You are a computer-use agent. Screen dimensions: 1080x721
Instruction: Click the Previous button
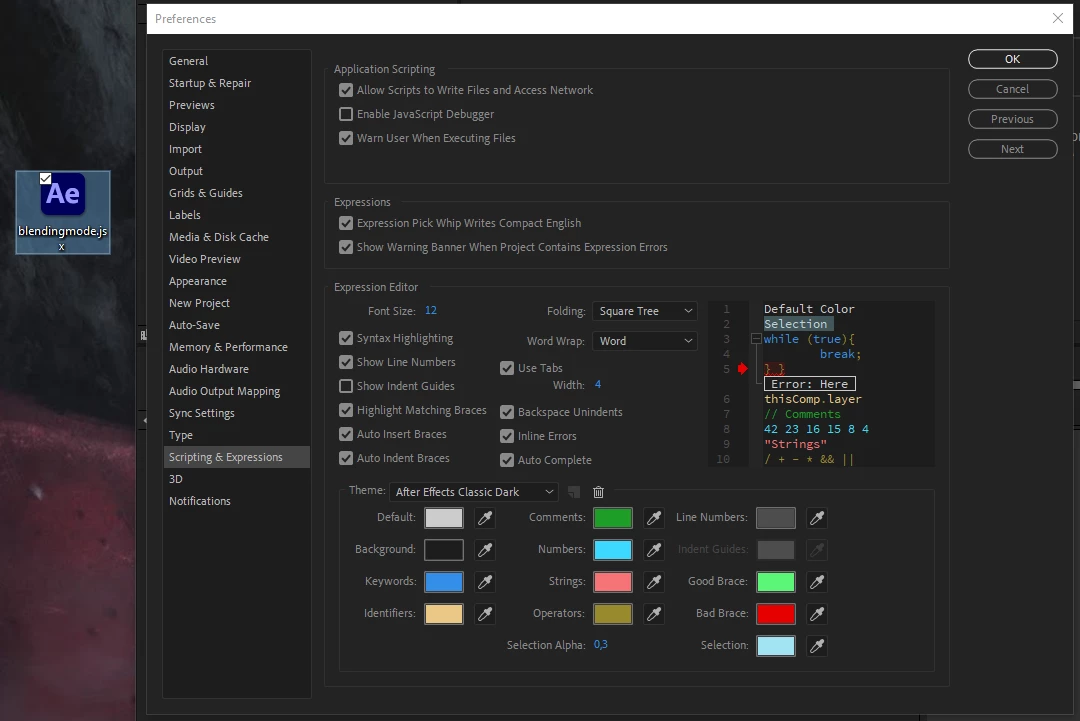(1012, 119)
